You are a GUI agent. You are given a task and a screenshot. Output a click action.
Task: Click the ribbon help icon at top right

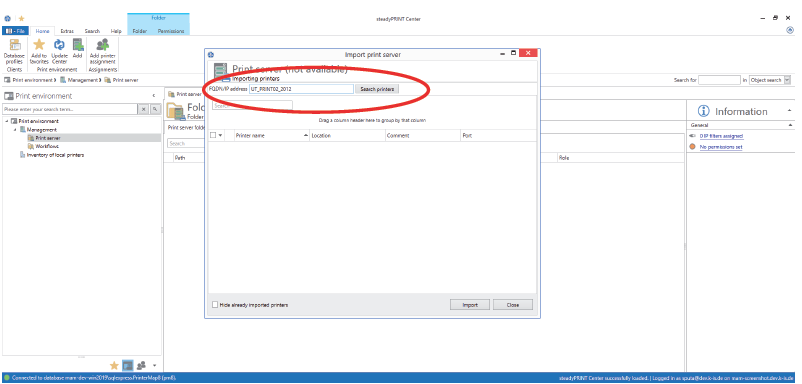point(790,30)
